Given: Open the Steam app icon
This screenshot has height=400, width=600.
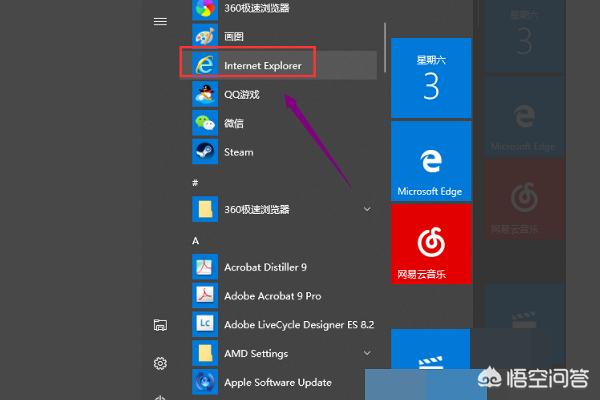Looking at the screenshot, I should 205,152.
